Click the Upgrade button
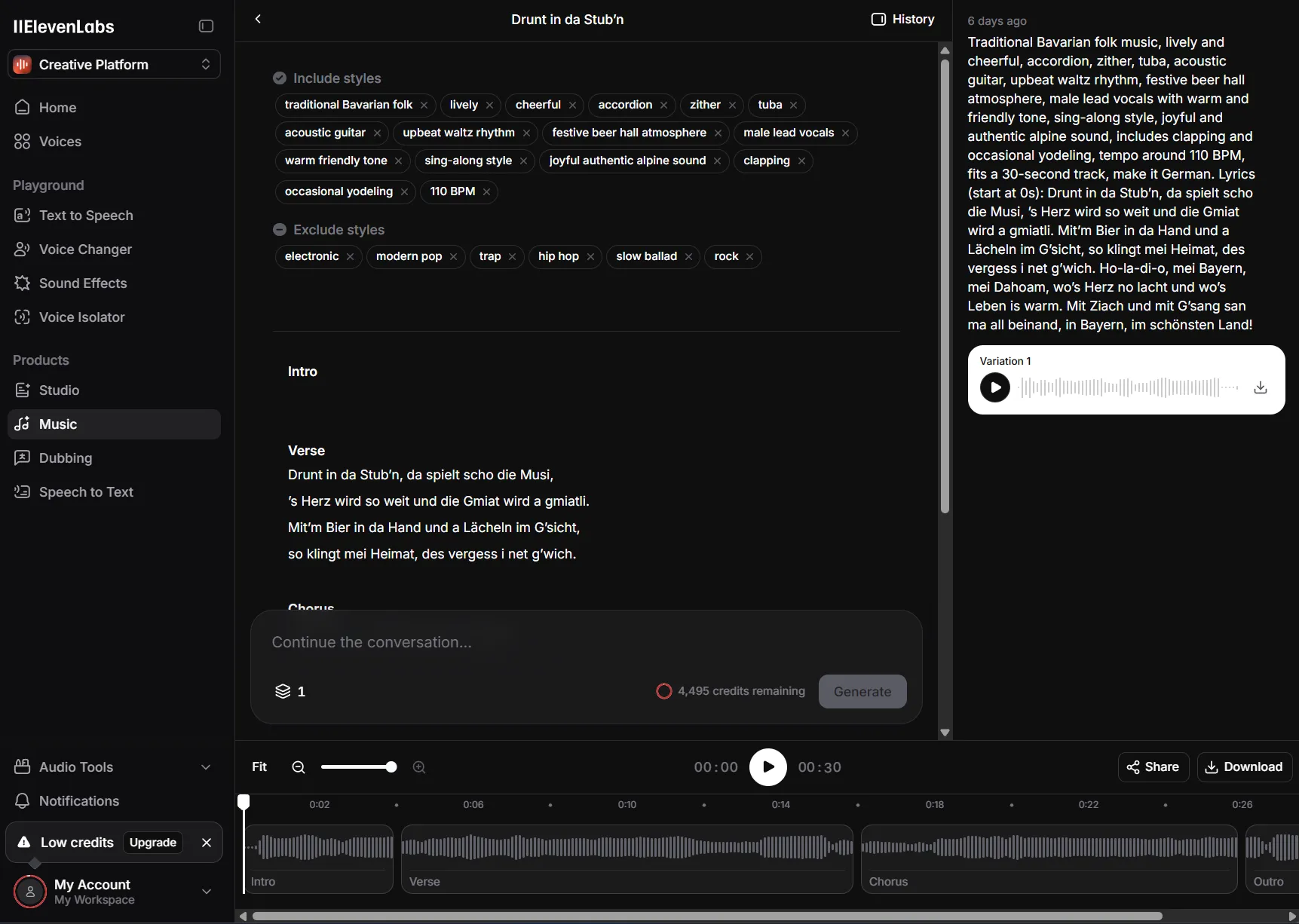 click(x=153, y=843)
